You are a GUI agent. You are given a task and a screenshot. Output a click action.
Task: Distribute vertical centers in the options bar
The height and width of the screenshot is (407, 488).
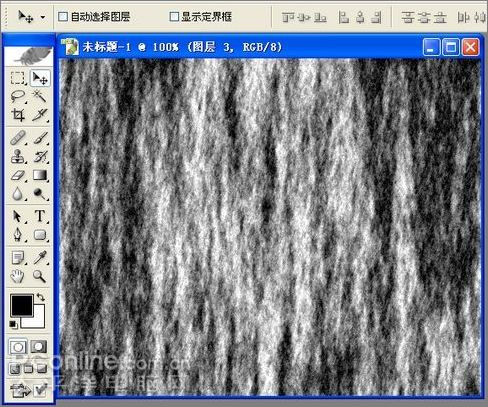[x=424, y=17]
